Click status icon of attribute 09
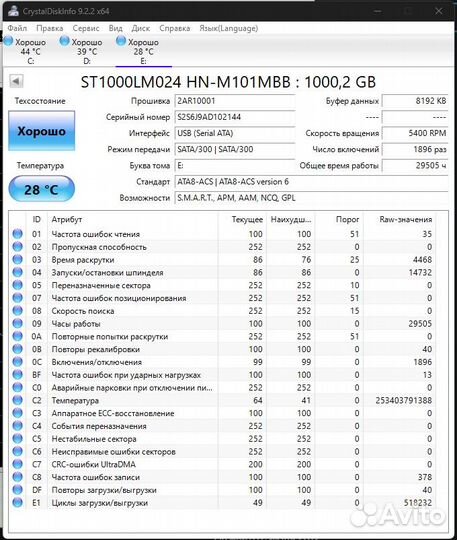This screenshot has width=457, height=540. point(17,323)
